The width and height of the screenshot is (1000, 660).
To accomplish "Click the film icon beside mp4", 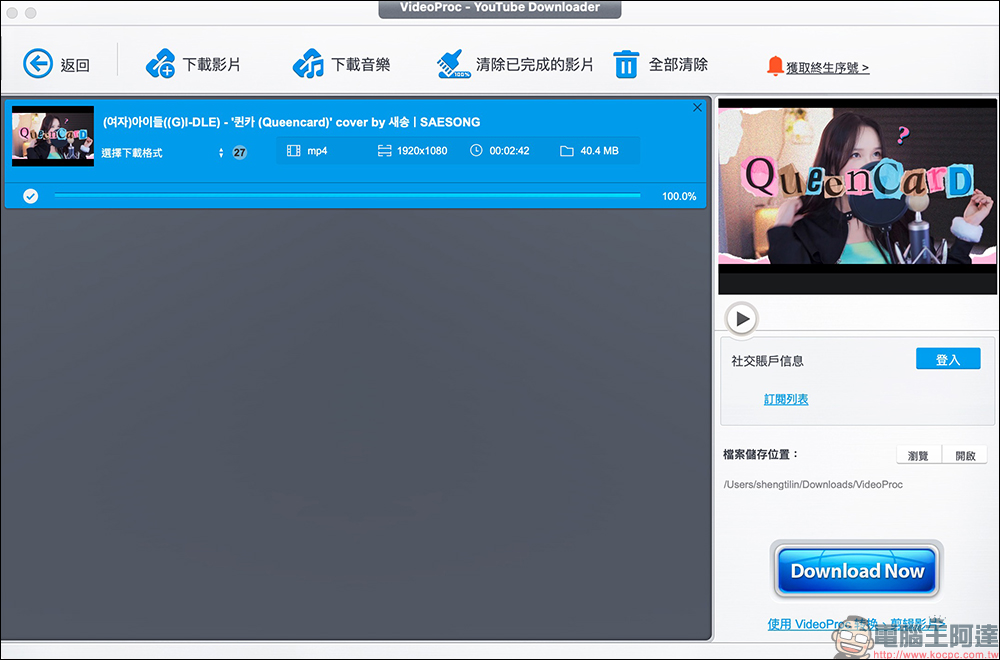I will (293, 151).
